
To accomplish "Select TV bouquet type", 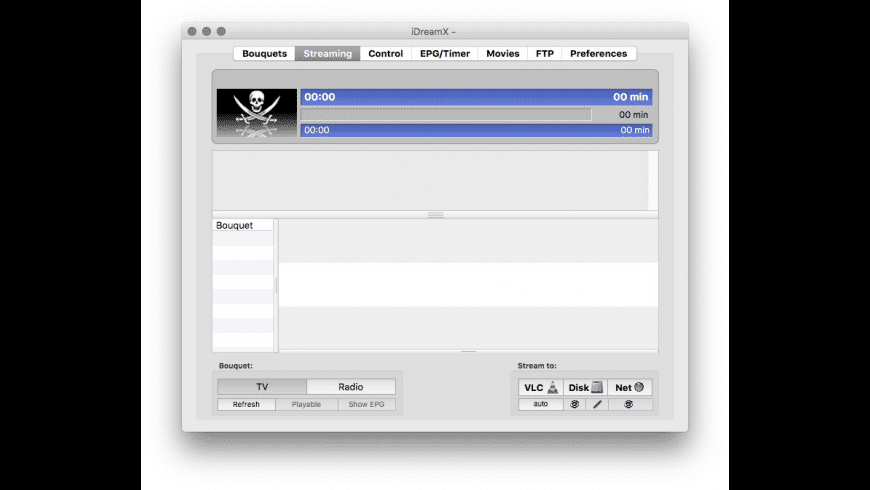I will pyautogui.click(x=262, y=387).
